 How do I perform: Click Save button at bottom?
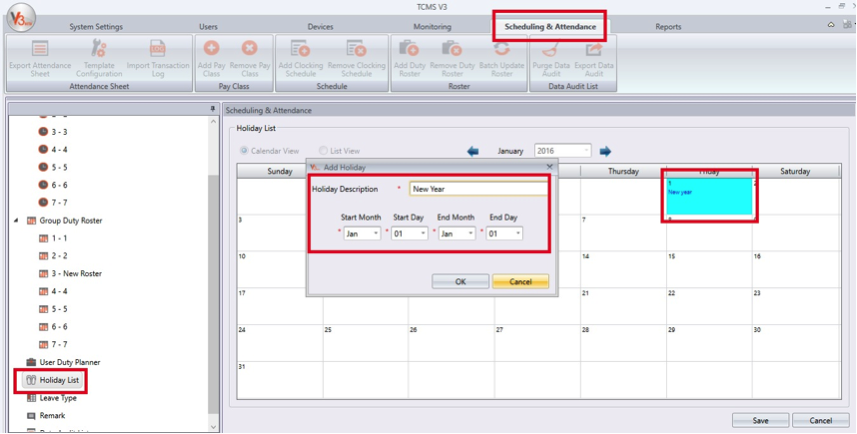pyautogui.click(x=760, y=420)
